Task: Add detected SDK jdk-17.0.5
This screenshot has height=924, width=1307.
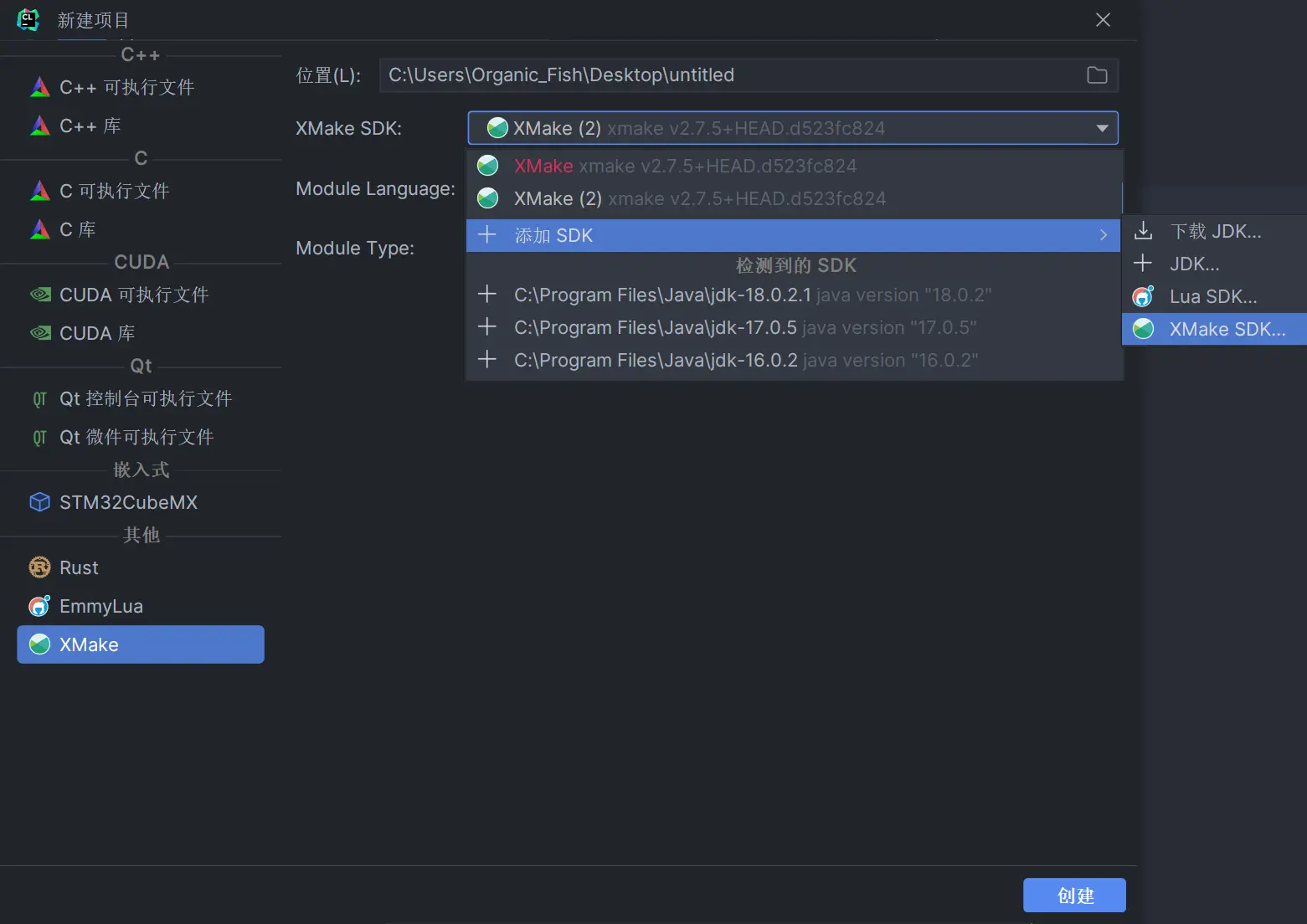Action: tap(794, 327)
